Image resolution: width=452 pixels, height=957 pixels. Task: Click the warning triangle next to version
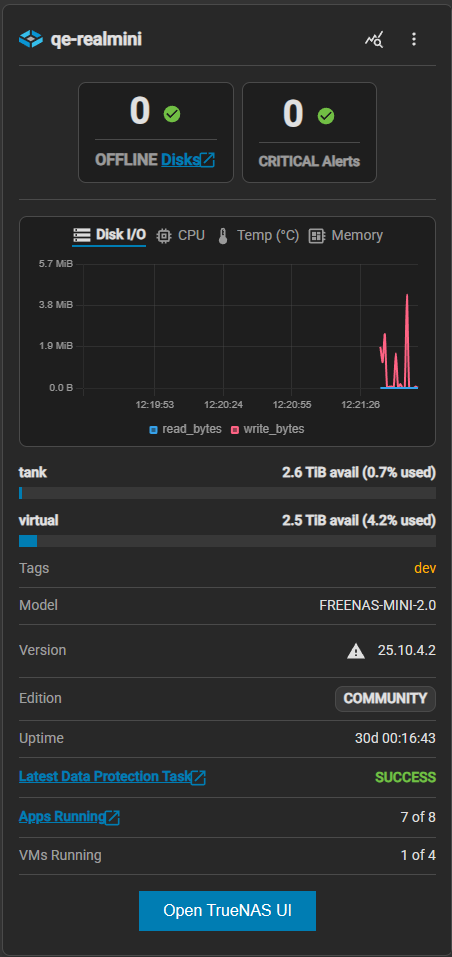pyautogui.click(x=356, y=651)
